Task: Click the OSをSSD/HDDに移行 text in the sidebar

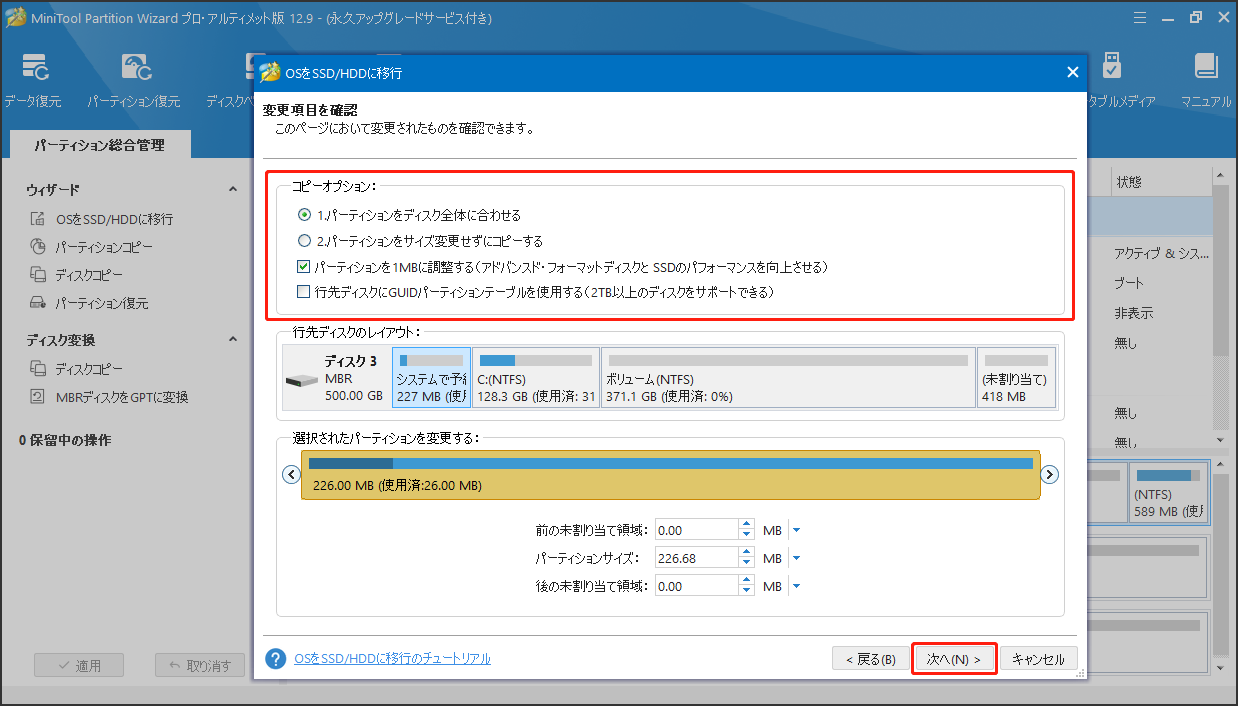Action: coord(114,219)
